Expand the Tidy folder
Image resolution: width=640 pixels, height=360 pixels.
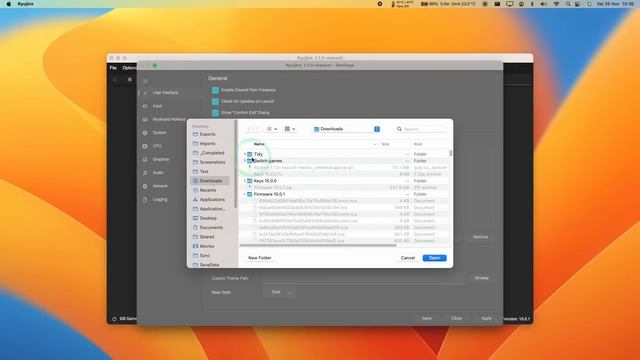pos(244,154)
